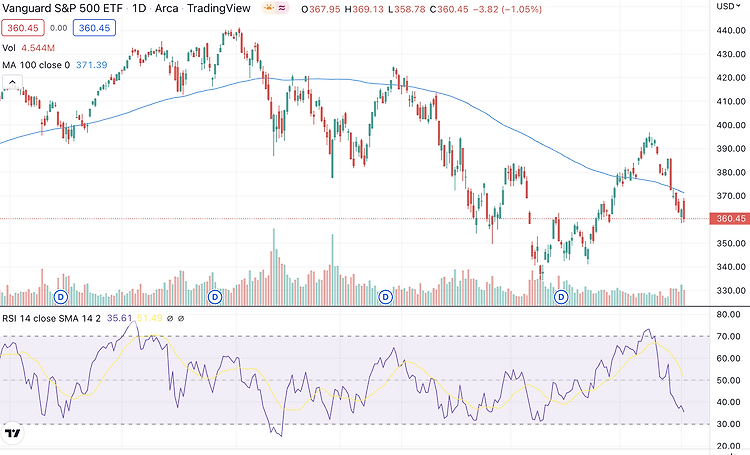Click the 1D interval label

[139, 8]
